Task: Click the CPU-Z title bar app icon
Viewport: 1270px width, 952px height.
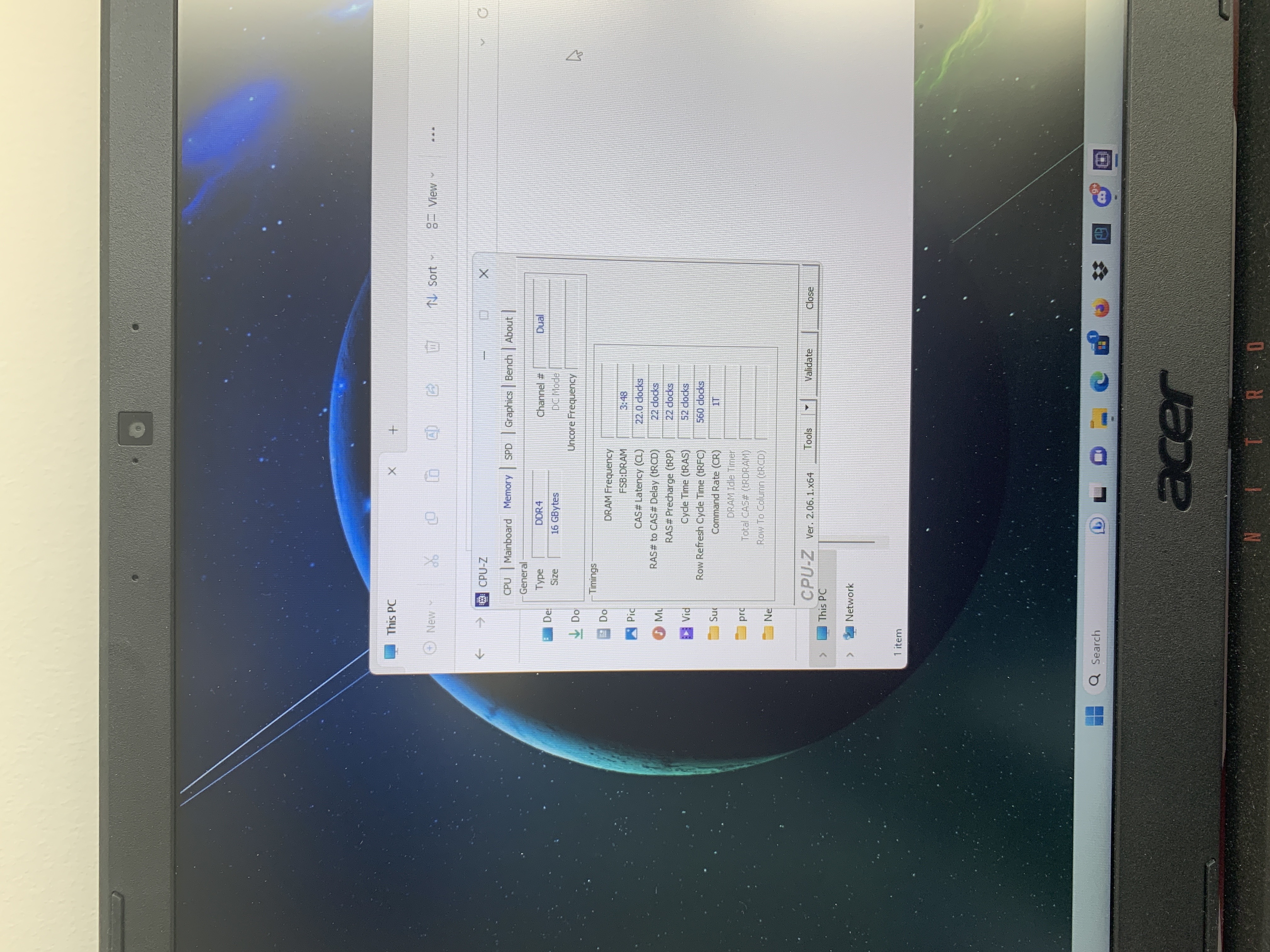Action: point(482,600)
